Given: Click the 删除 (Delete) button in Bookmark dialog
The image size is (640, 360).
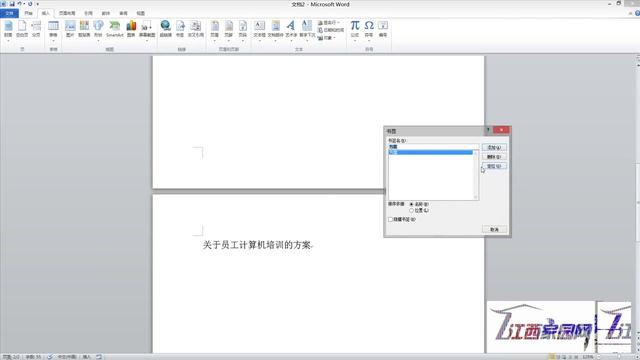Looking at the screenshot, I should click(494, 157).
